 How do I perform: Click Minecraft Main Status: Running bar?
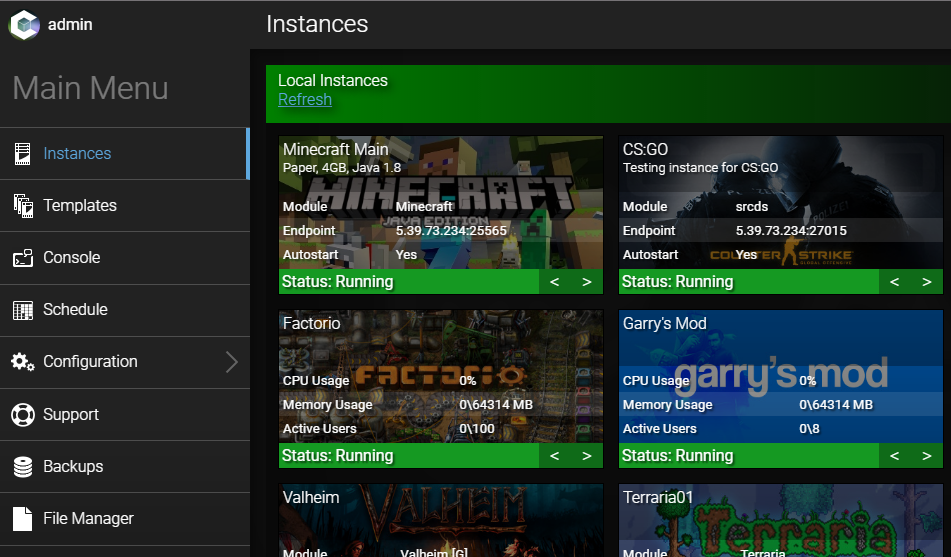click(x=409, y=282)
